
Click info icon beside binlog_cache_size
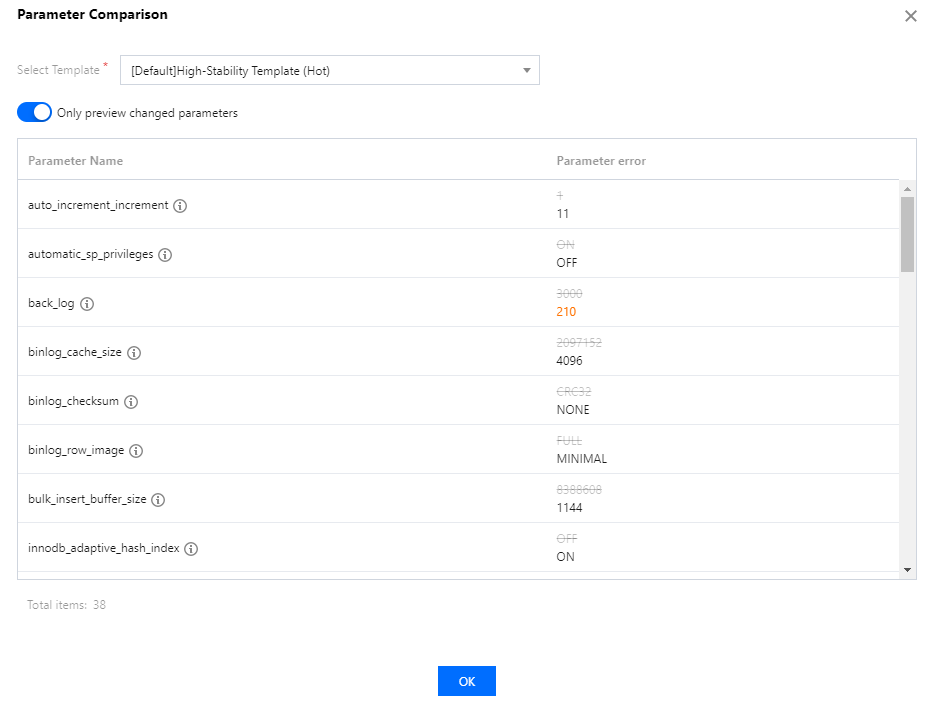point(134,353)
